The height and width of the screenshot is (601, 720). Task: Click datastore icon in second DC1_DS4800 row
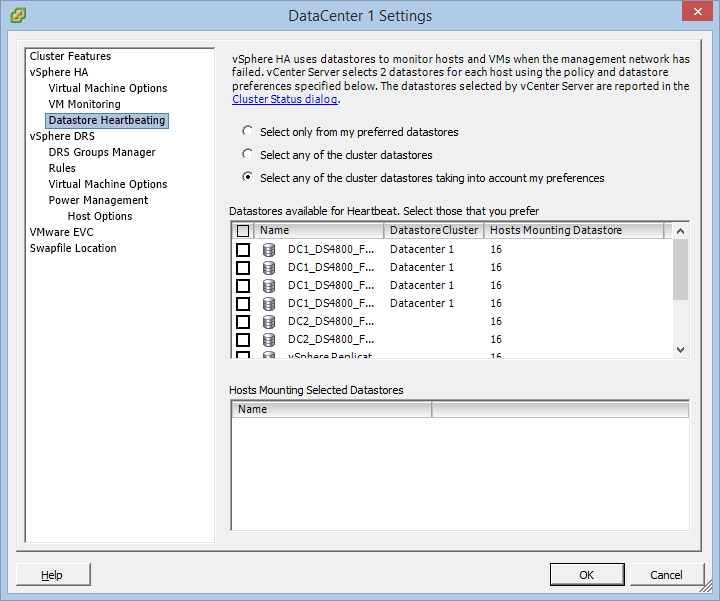pyautogui.click(x=269, y=268)
